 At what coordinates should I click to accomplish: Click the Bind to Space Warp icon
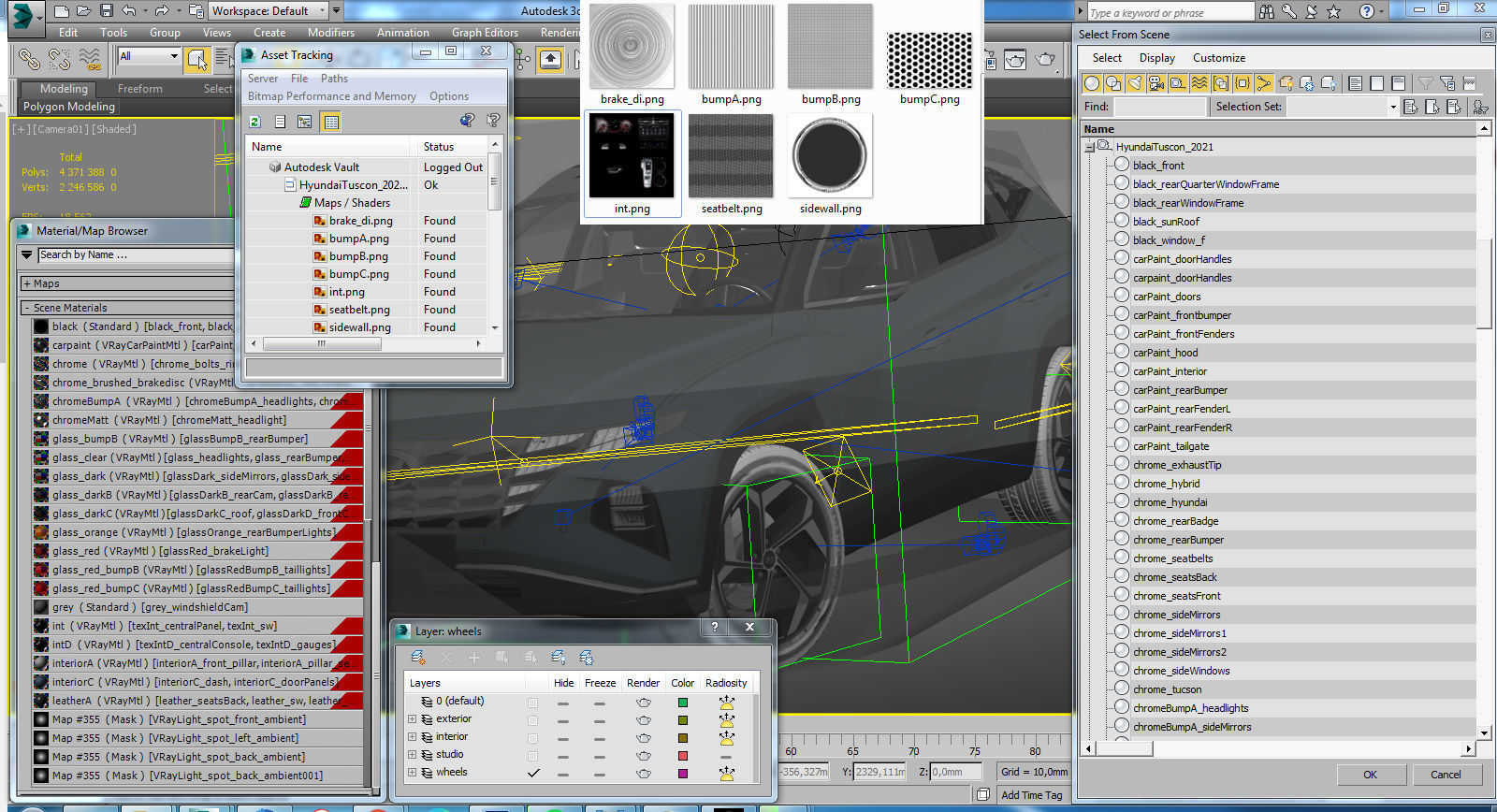pyautogui.click(x=90, y=60)
